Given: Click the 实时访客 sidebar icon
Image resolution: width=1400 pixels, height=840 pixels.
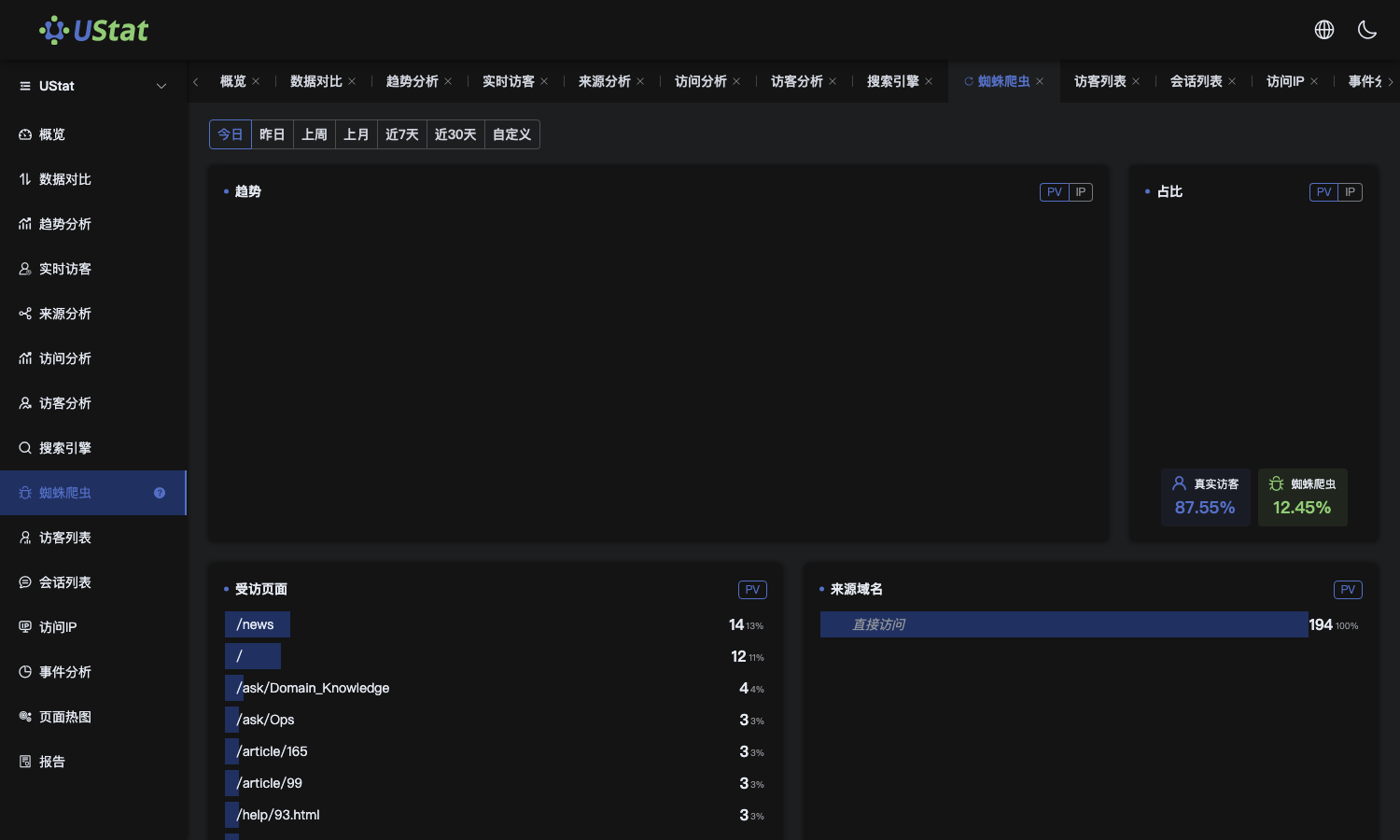Looking at the screenshot, I should point(25,269).
